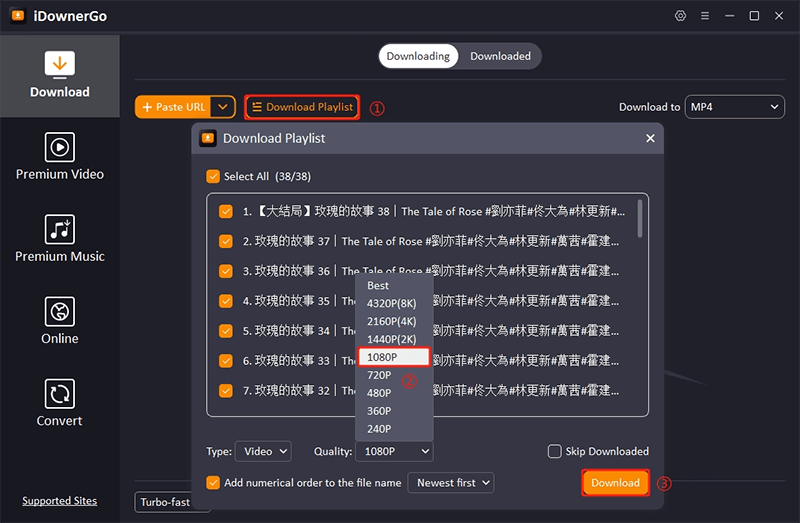
Task: Open the Online browser section
Action: click(x=60, y=322)
